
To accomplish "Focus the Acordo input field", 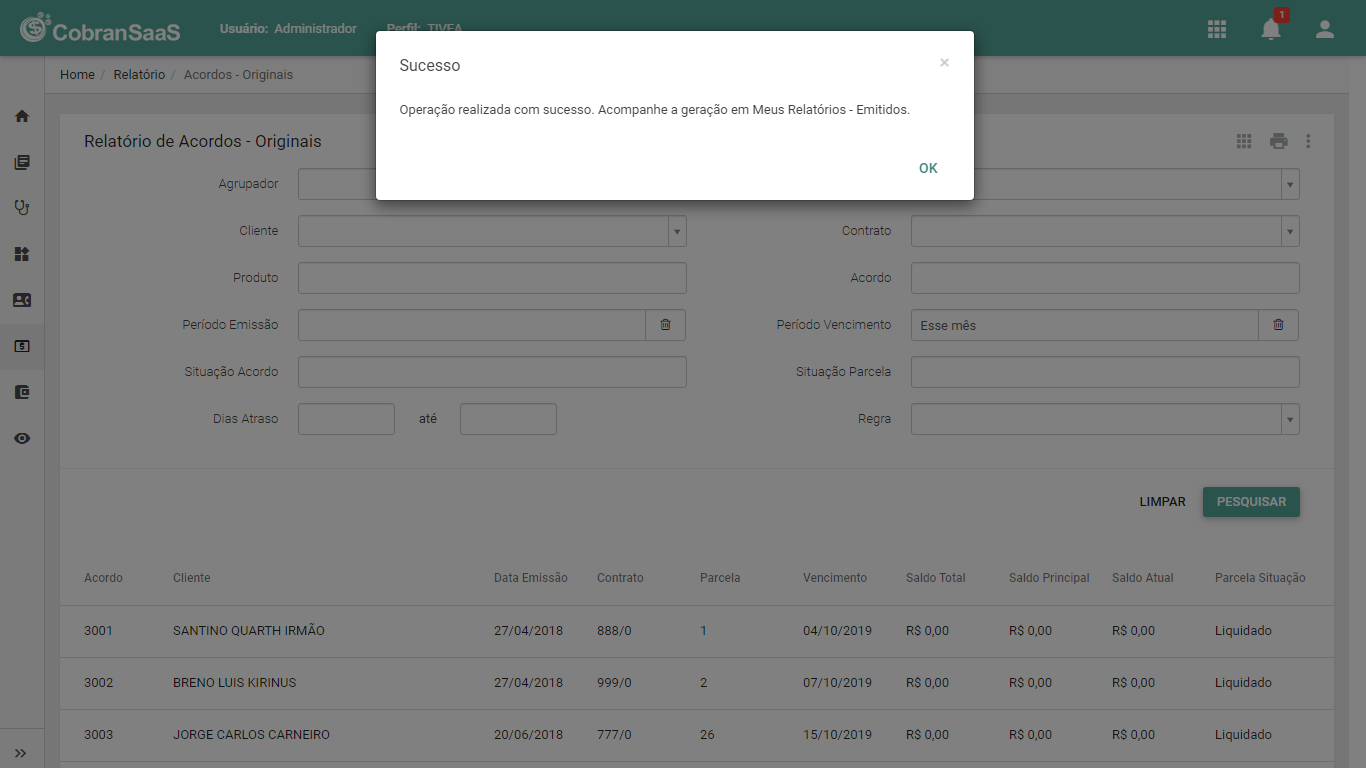I will tap(1105, 278).
